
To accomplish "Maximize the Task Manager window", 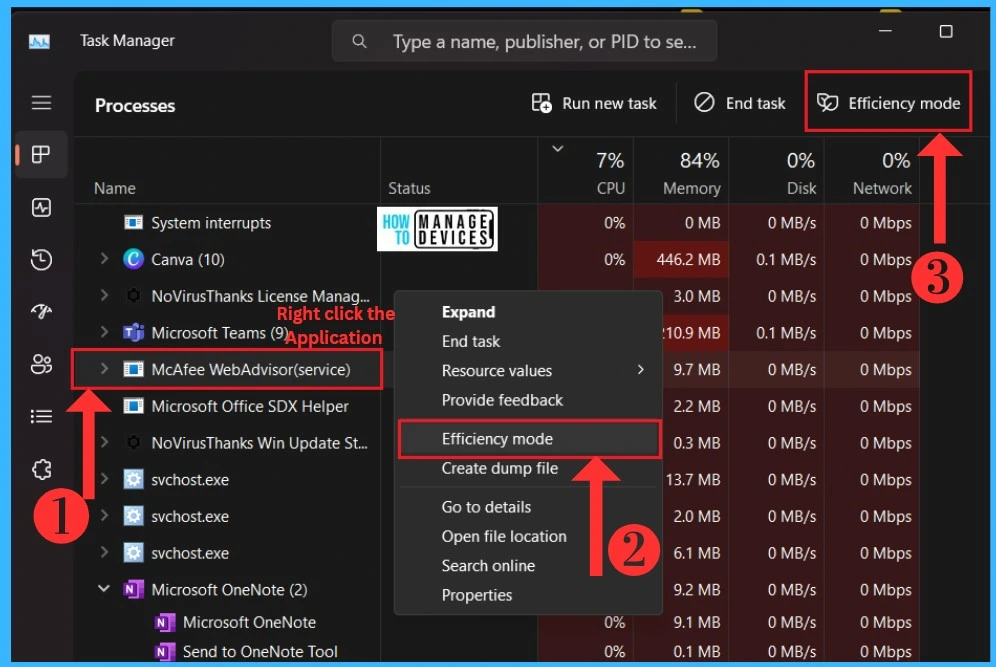I will [x=946, y=31].
